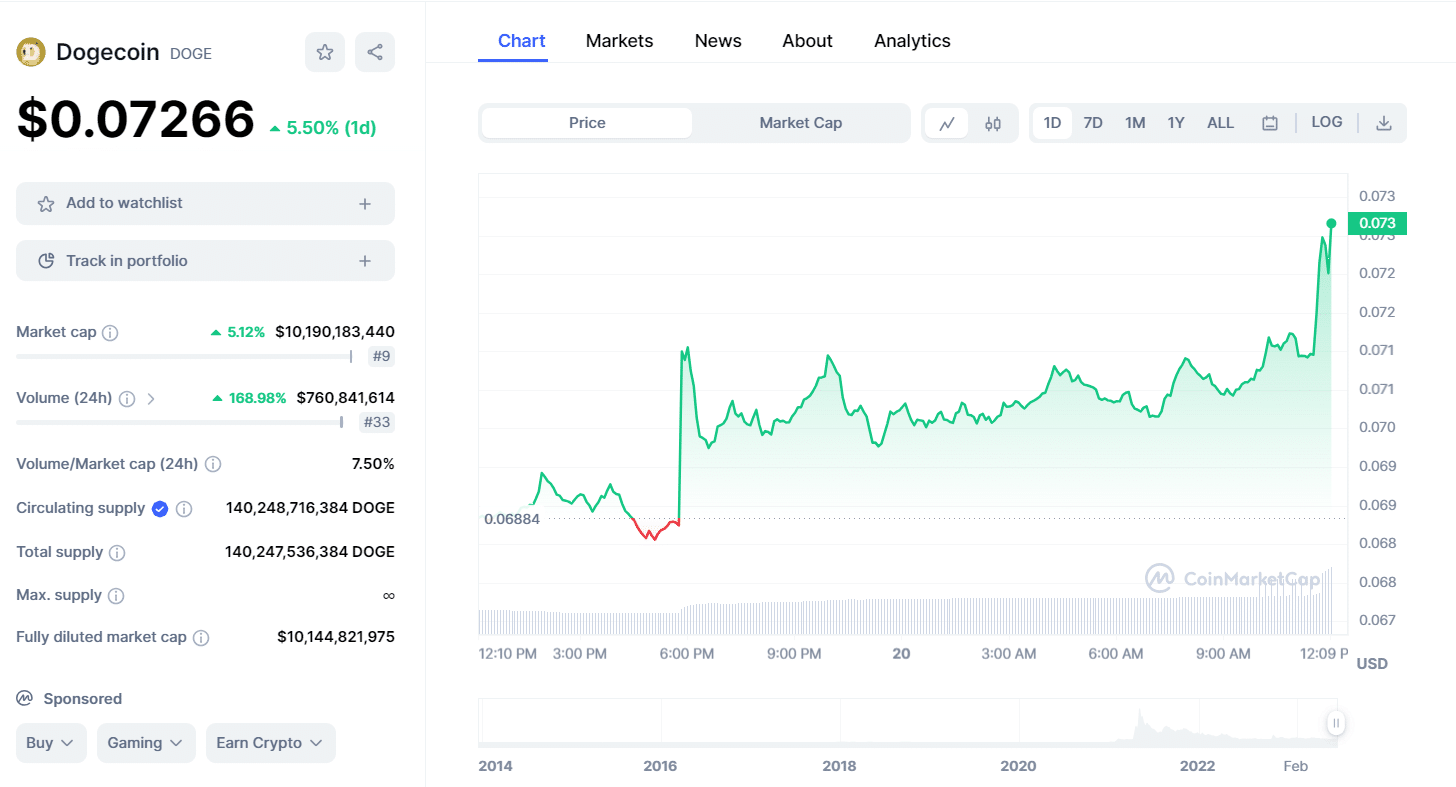Click the pie chart icon in Track in portfolio
Screen dimensions: 1456x787
46,261
